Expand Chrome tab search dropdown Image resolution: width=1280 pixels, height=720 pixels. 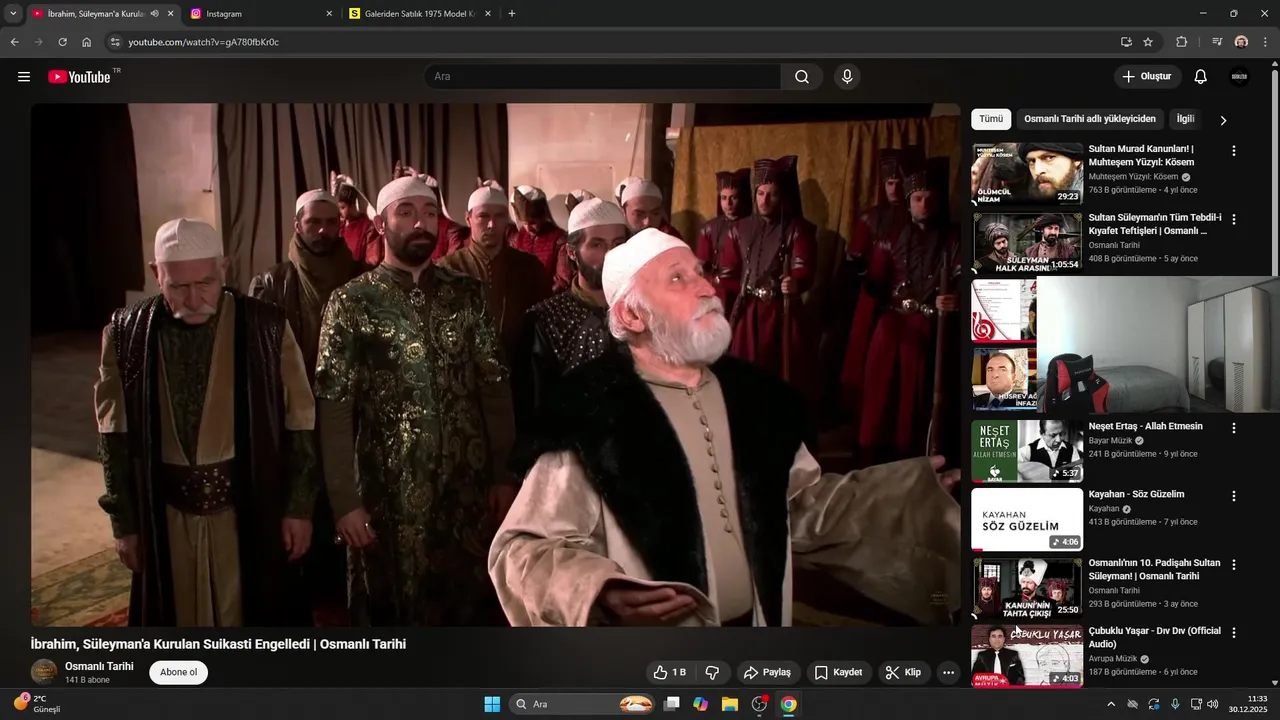click(x=13, y=14)
